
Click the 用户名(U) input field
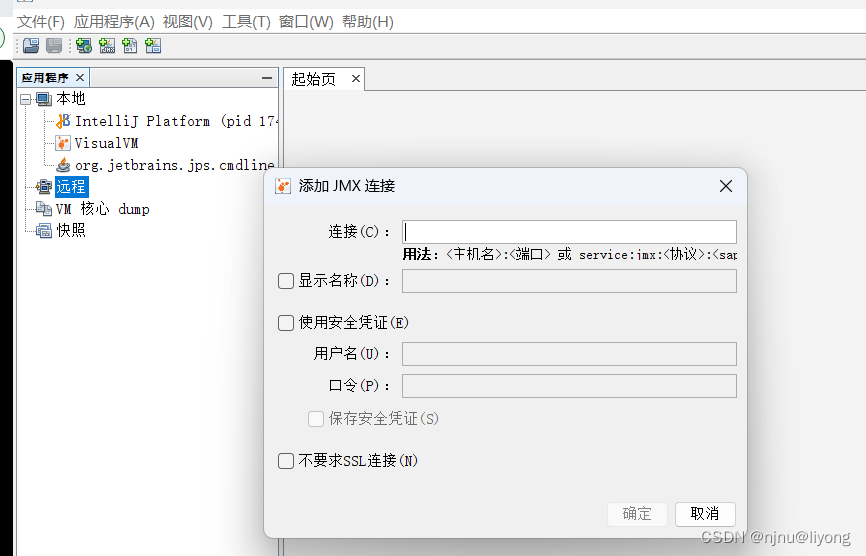point(569,354)
